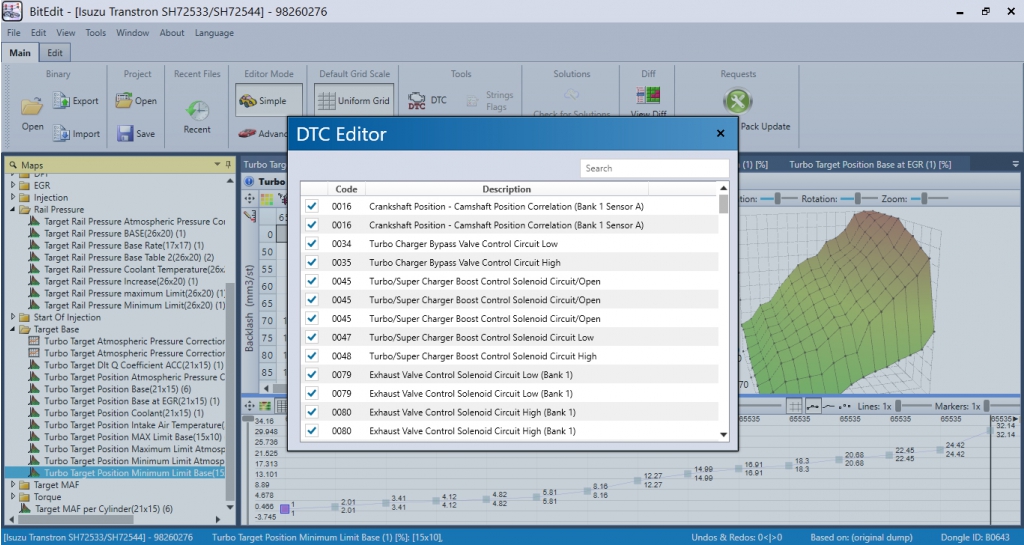Screen dimensions: 1024x545
Task: Toggle 0047 Boost Control Solenoid Low checkbox
Action: coord(312,337)
